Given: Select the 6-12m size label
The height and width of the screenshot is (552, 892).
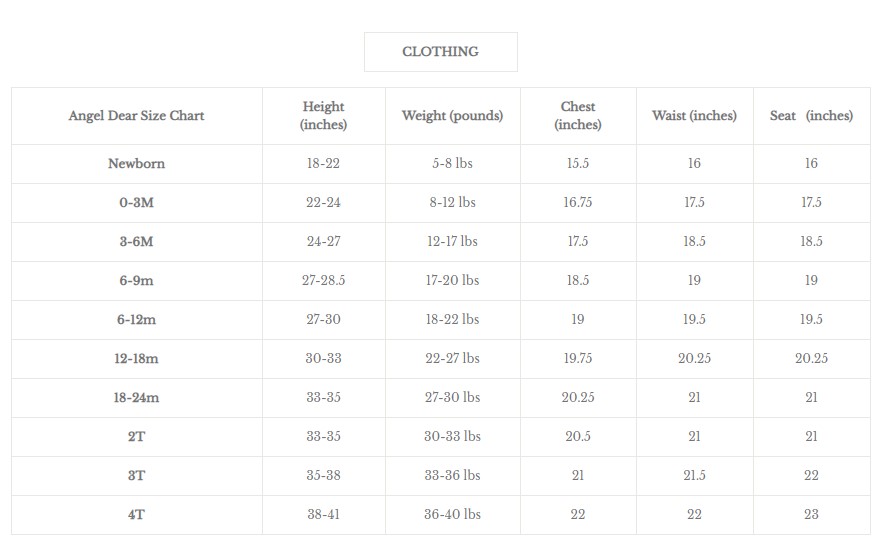Looking at the screenshot, I should coord(137,320).
